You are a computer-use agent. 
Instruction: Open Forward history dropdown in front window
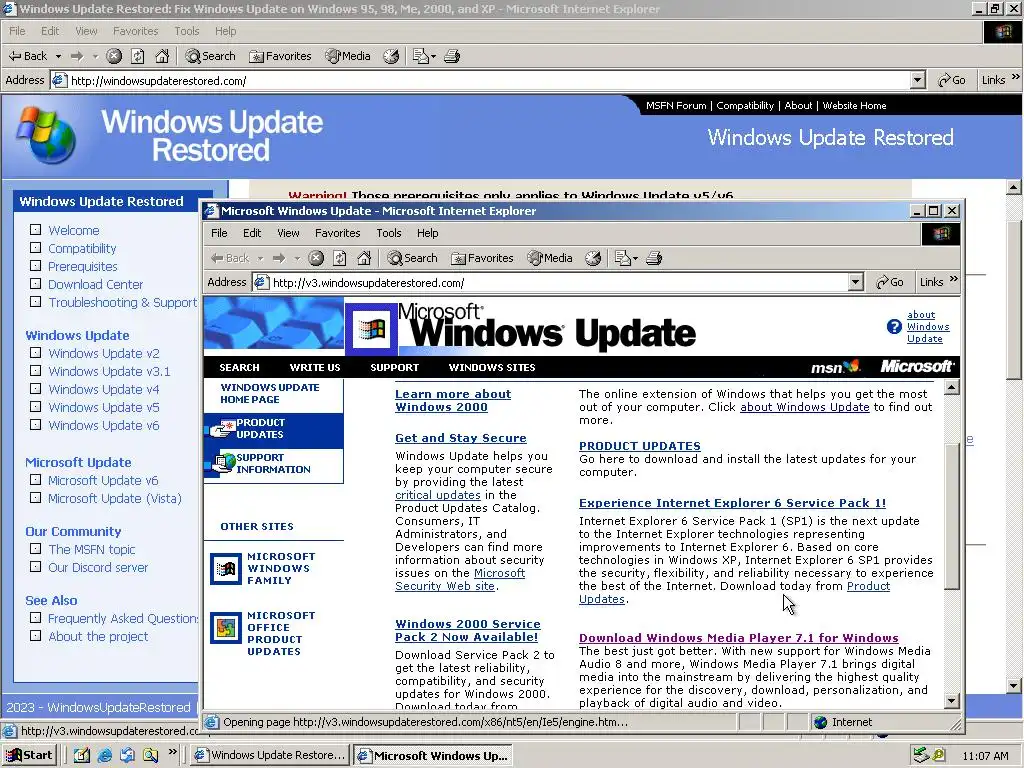coord(297,258)
